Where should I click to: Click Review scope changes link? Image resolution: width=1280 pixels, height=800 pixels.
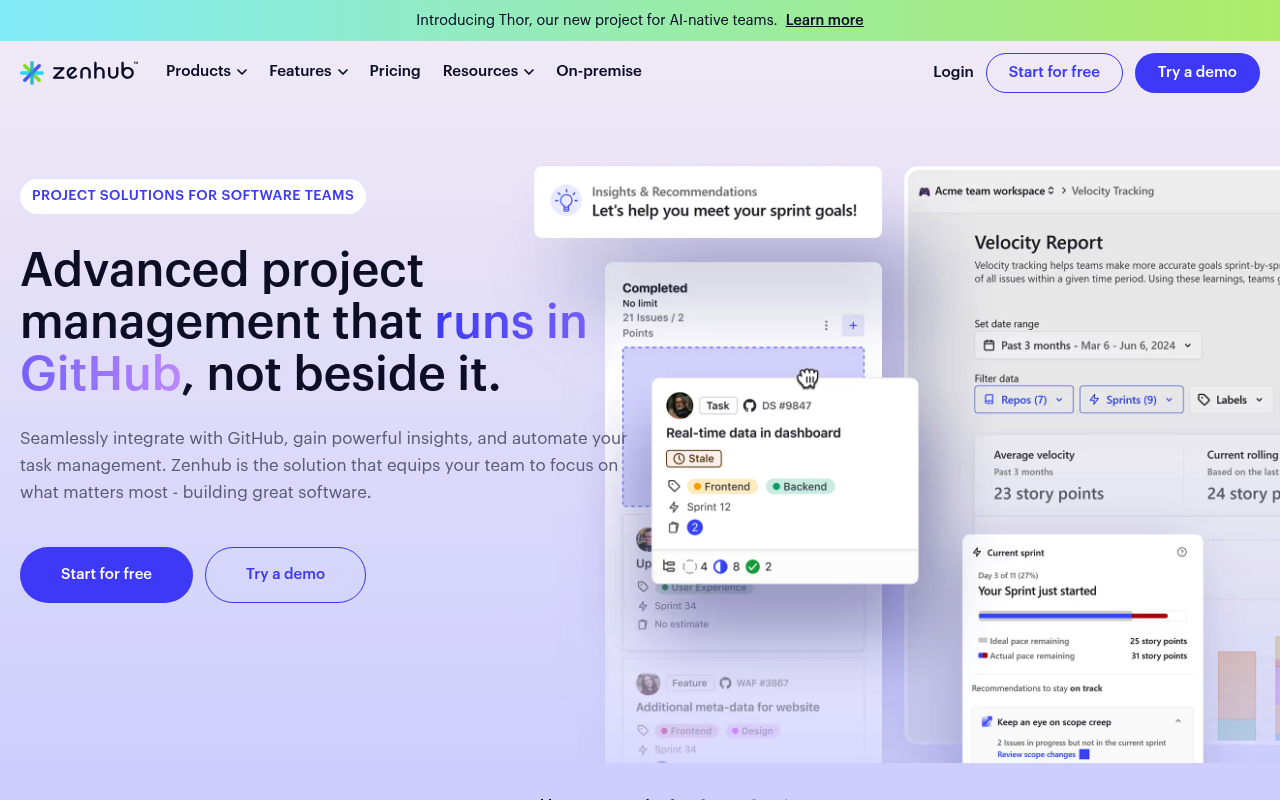(x=1036, y=754)
